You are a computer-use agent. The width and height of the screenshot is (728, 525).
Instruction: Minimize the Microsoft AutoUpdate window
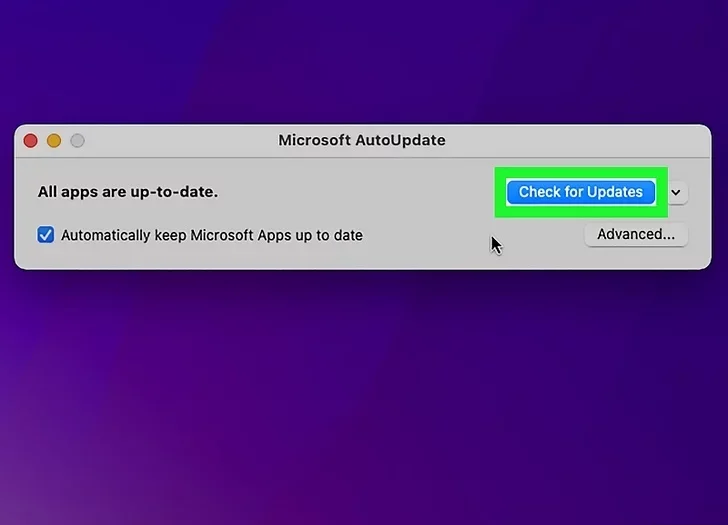[54, 140]
